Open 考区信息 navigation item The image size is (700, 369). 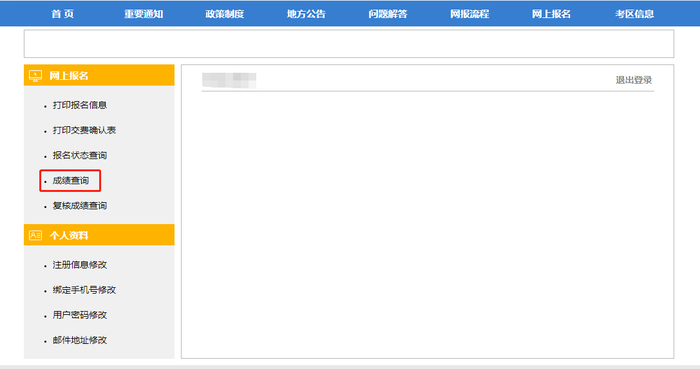click(634, 14)
